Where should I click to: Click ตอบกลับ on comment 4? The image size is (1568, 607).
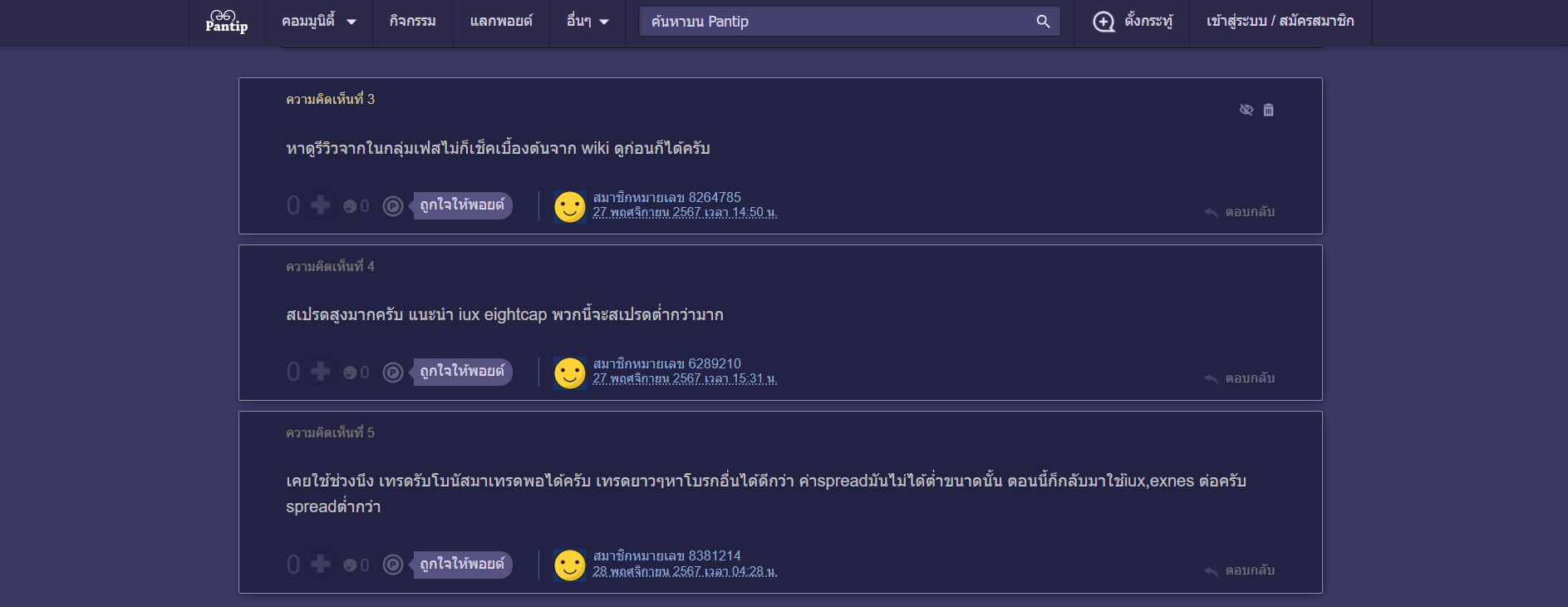[1240, 378]
